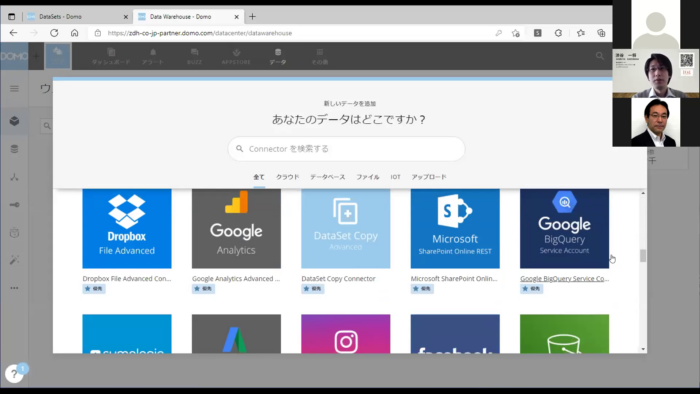
Task: Open the more ellipsis sidebar icon
Action: pos(14,288)
